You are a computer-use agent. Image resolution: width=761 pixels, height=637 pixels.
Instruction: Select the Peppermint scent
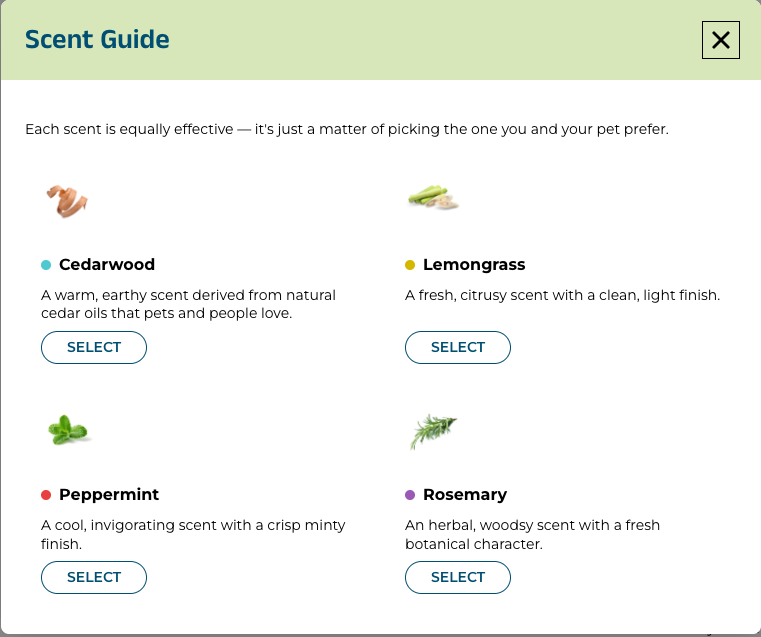pyautogui.click(x=94, y=577)
